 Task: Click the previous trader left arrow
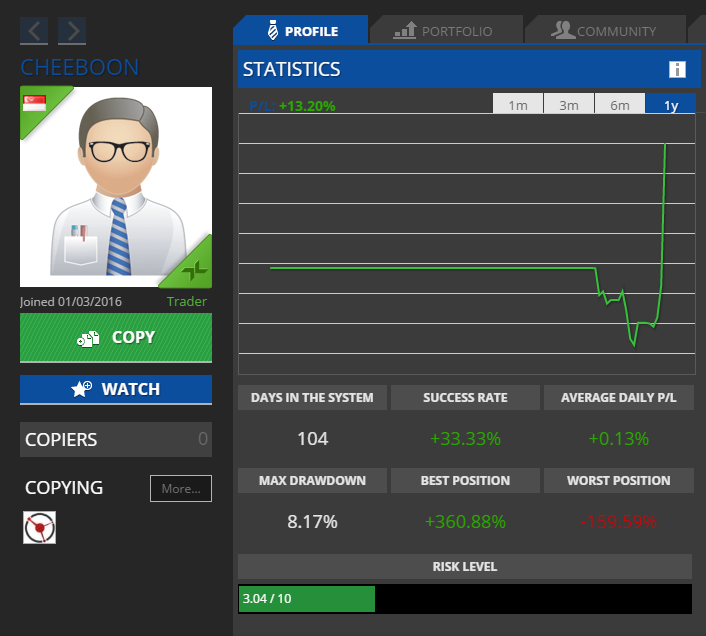[x=34, y=31]
